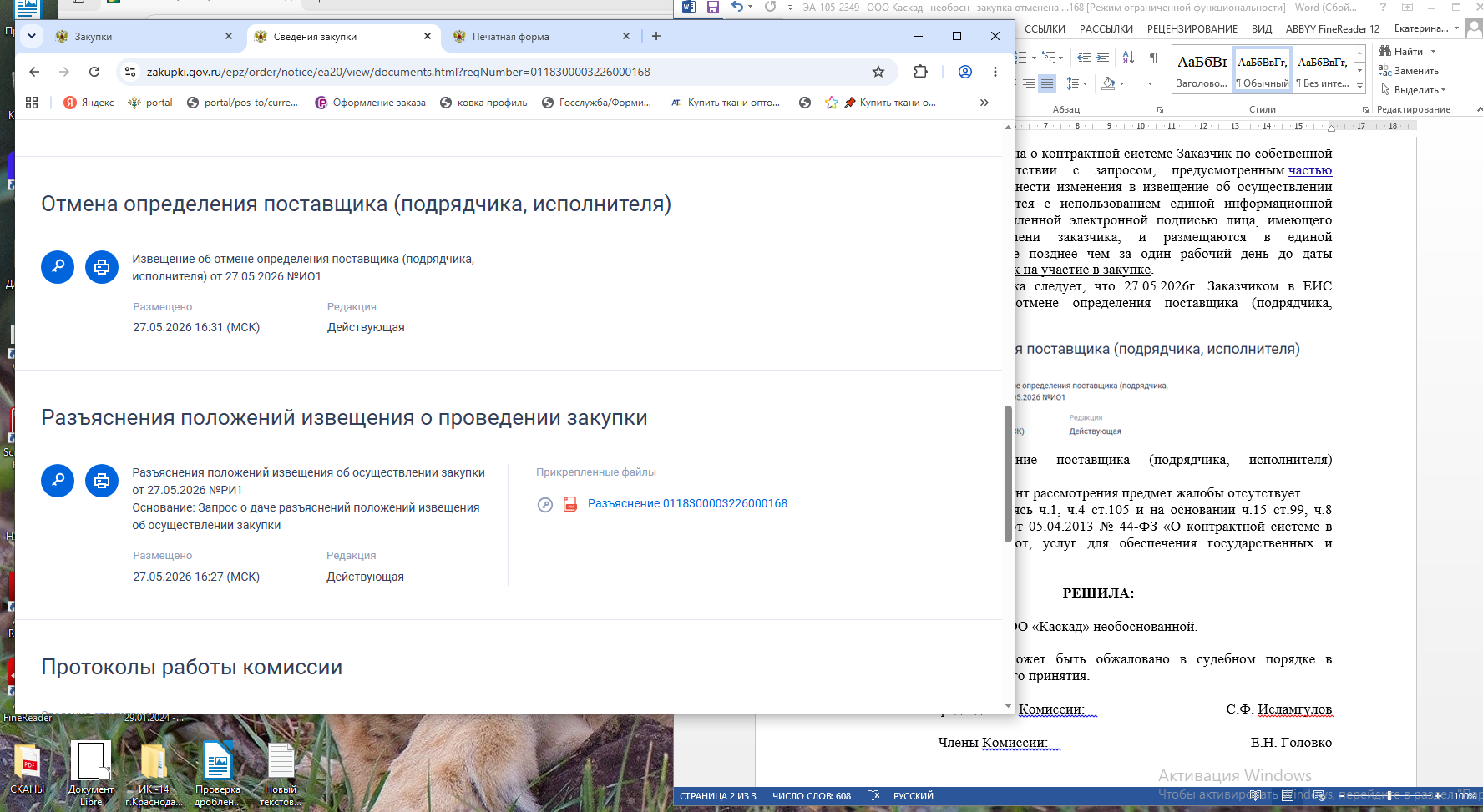Click the РУССКИЙ language indicator in Word

point(914,796)
